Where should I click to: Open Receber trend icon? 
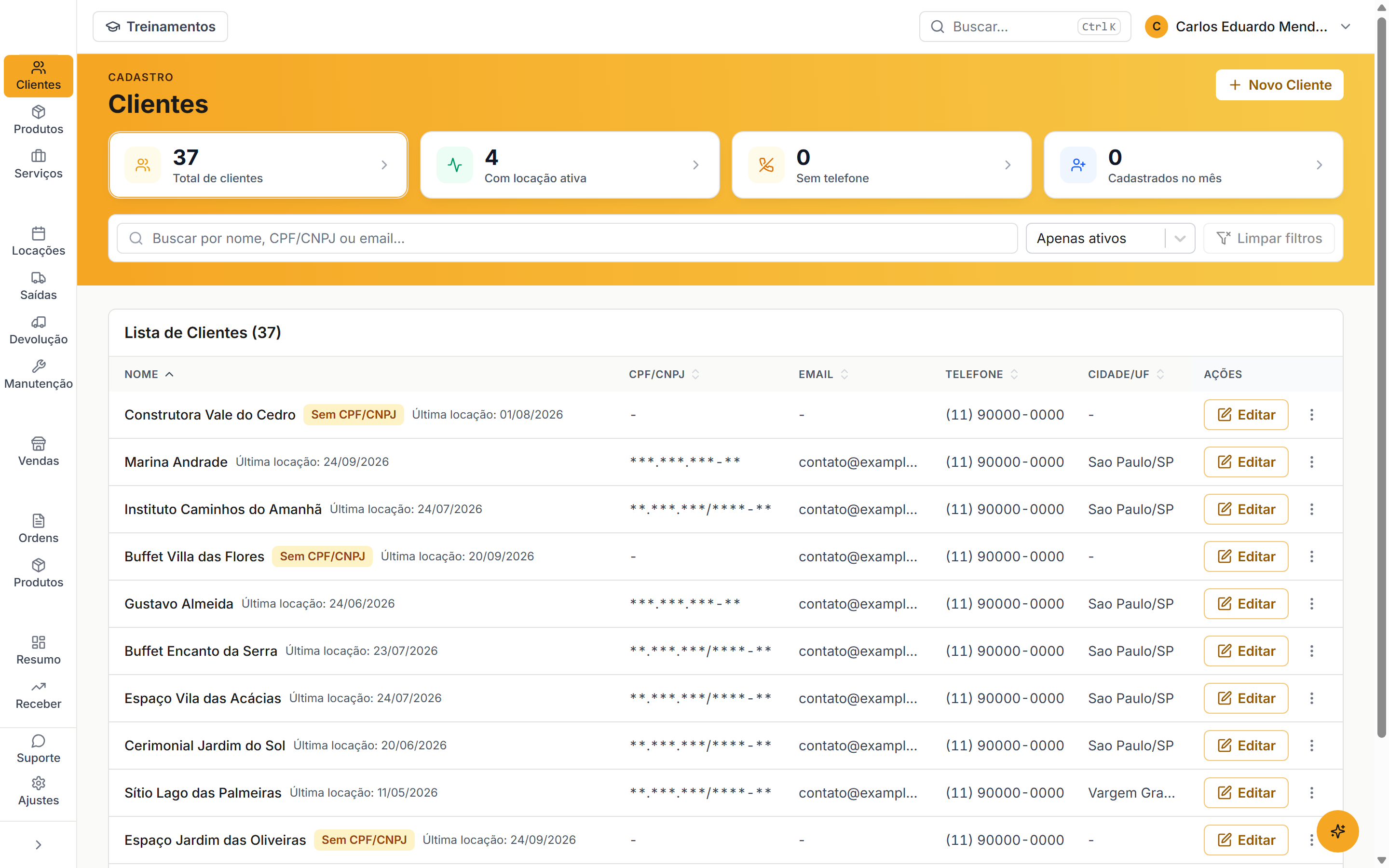pyautogui.click(x=39, y=687)
